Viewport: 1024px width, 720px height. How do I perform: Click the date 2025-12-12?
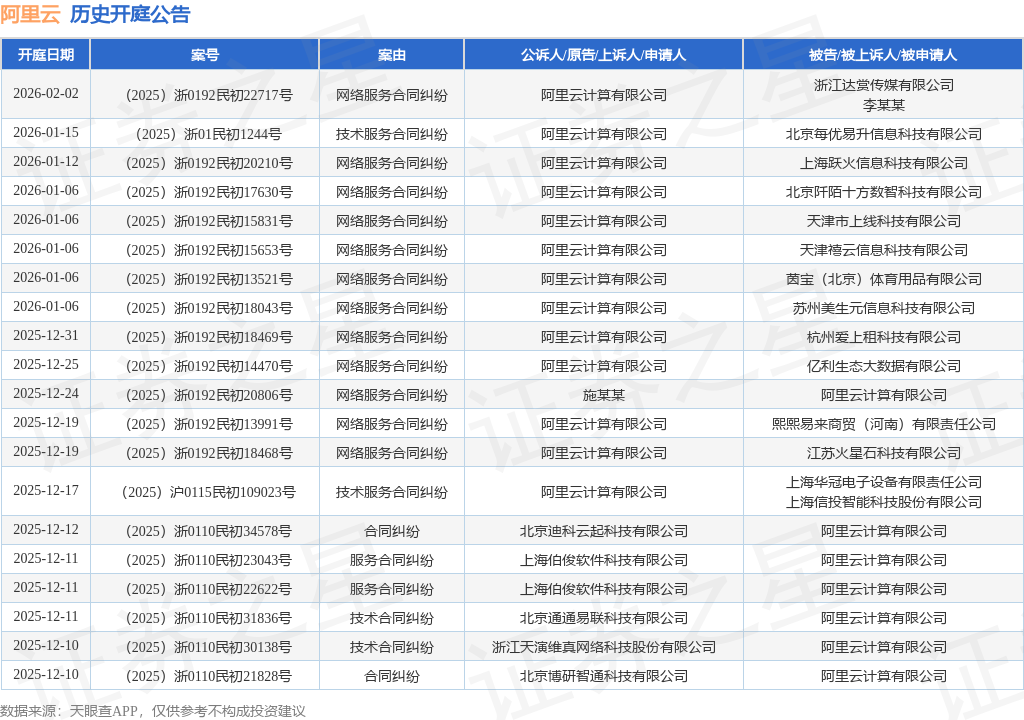[46, 529]
